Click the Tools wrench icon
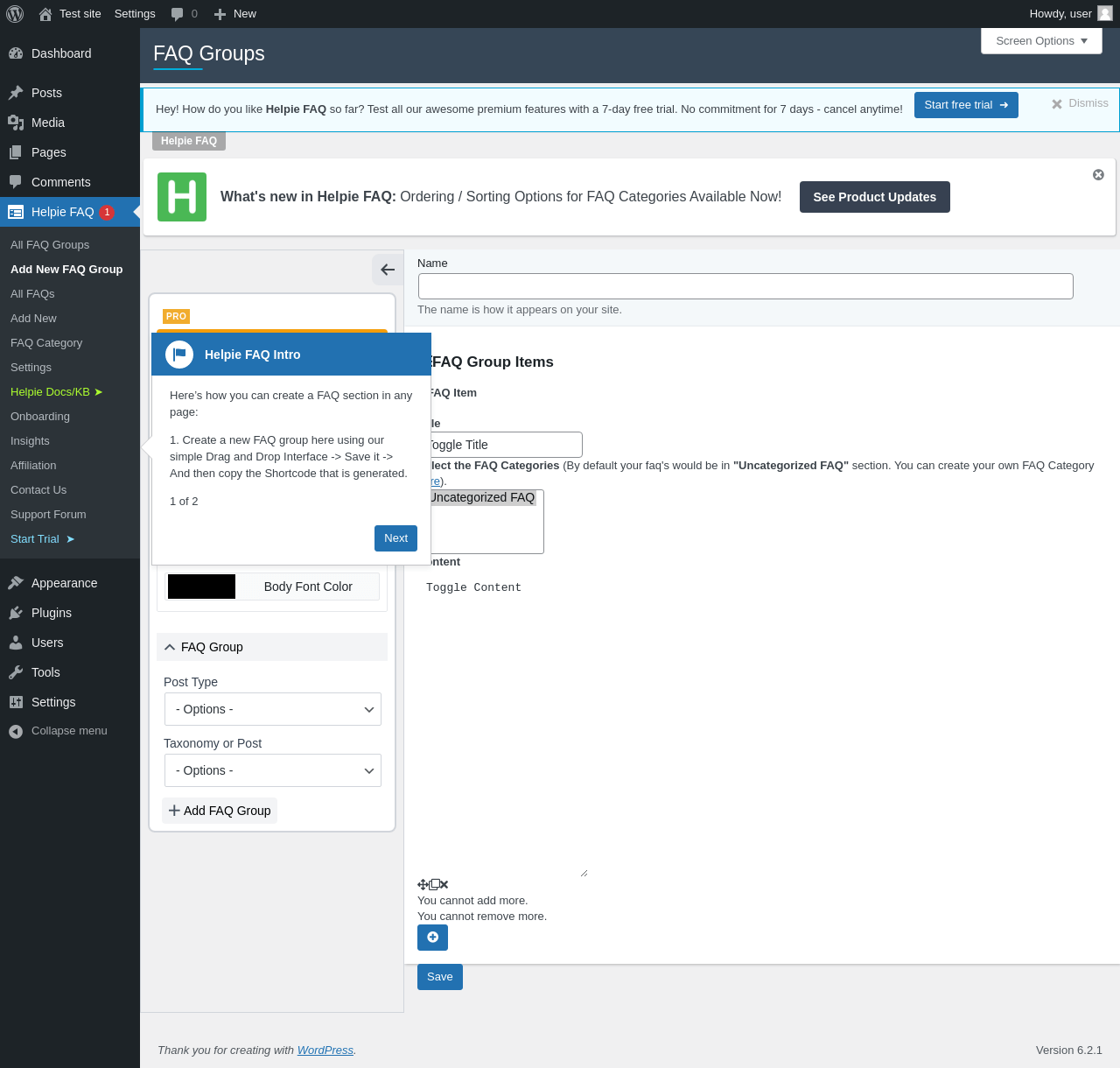This screenshot has height=1068, width=1120. [x=16, y=672]
